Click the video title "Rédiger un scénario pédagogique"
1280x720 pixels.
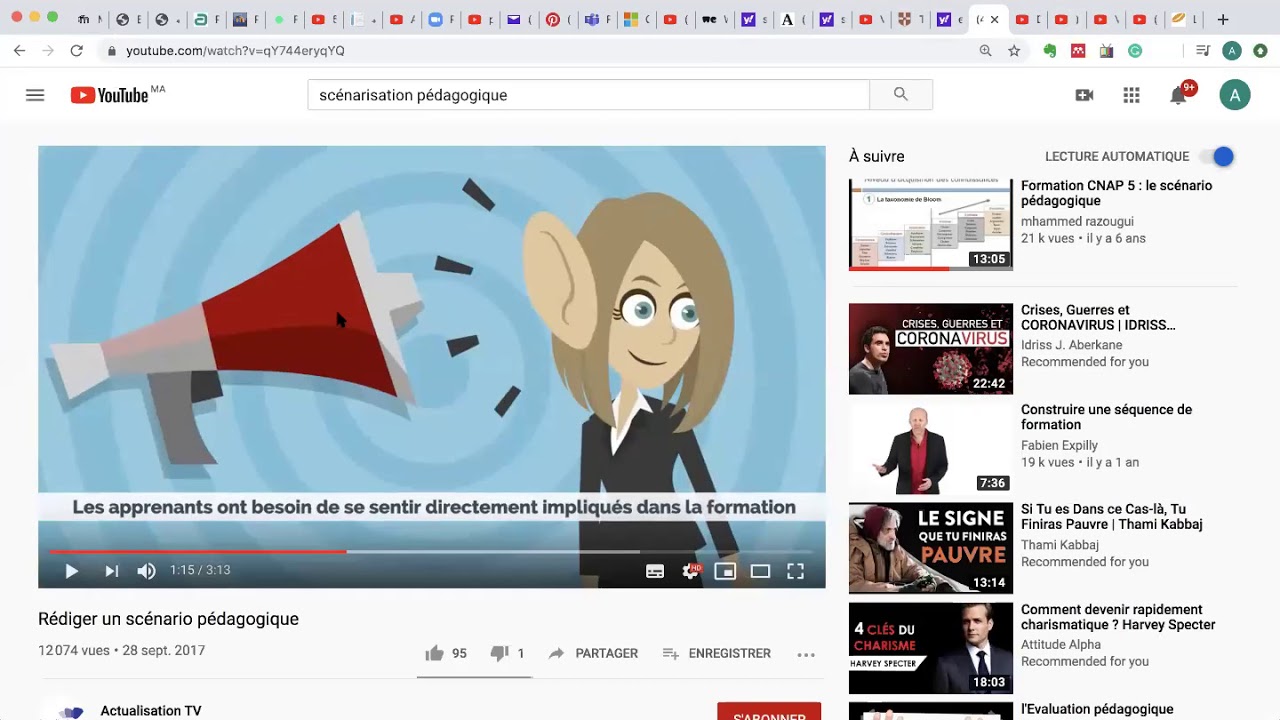click(x=168, y=619)
